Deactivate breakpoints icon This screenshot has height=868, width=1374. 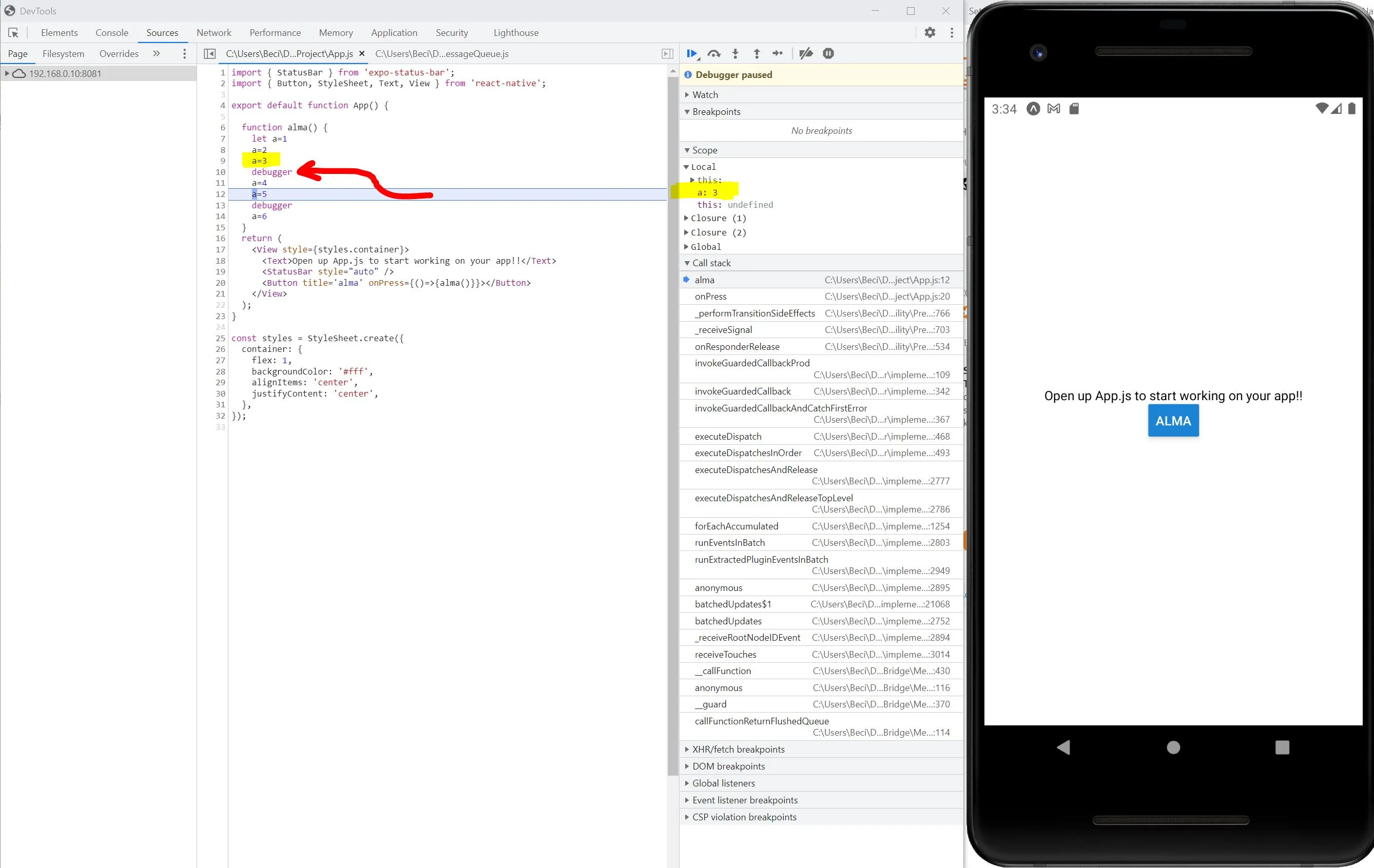pyautogui.click(x=806, y=53)
